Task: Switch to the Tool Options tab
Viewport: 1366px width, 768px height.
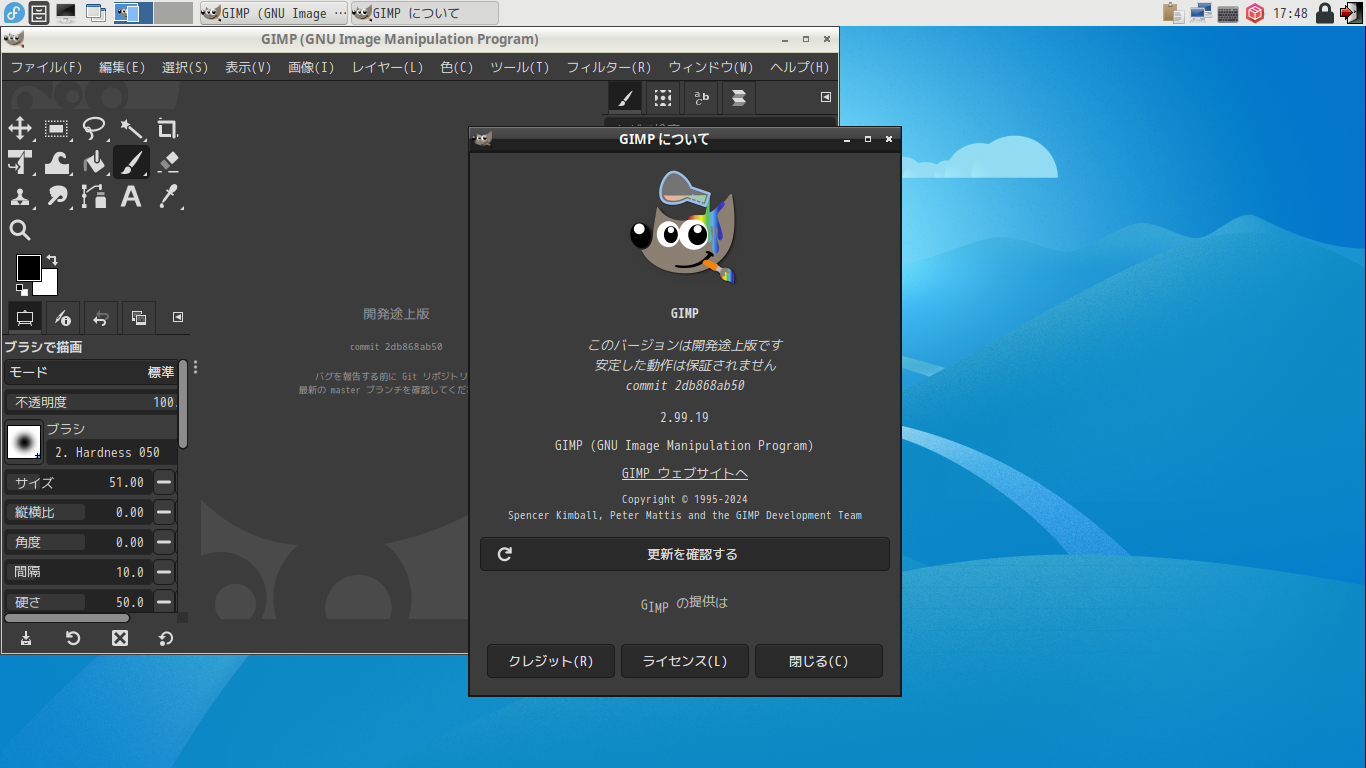Action: tap(25, 318)
